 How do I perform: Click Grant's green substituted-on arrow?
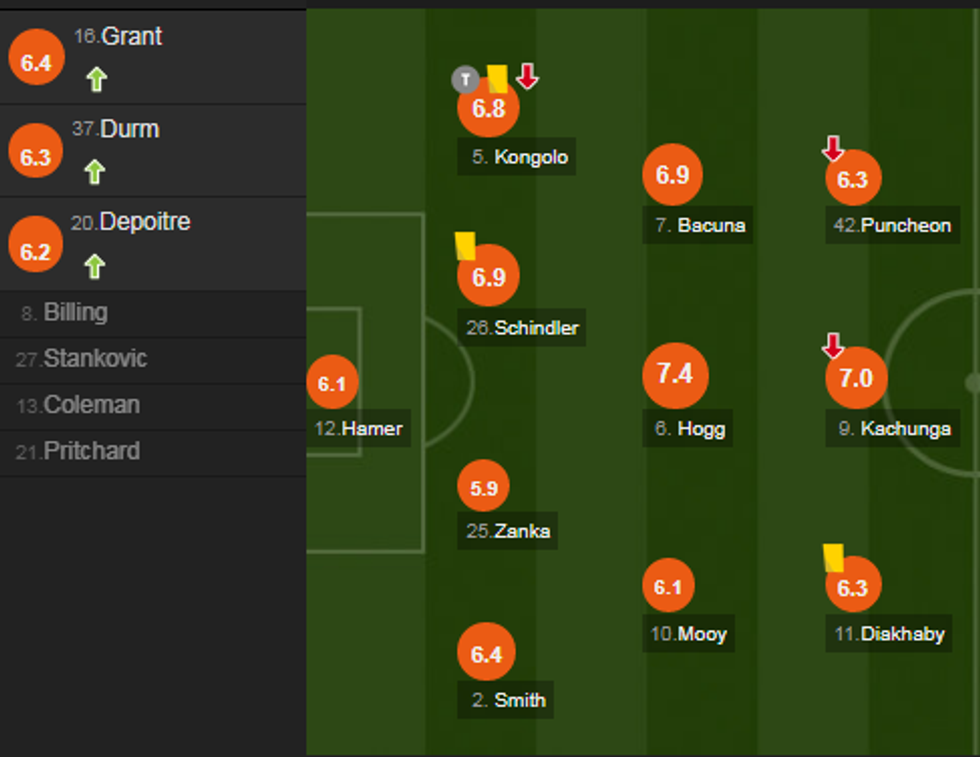click(95, 79)
